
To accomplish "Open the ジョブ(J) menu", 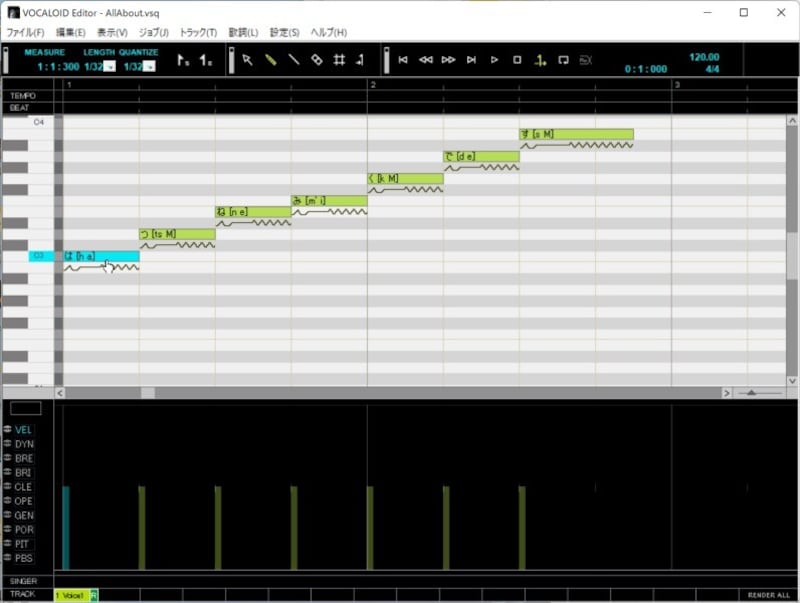I will point(153,33).
